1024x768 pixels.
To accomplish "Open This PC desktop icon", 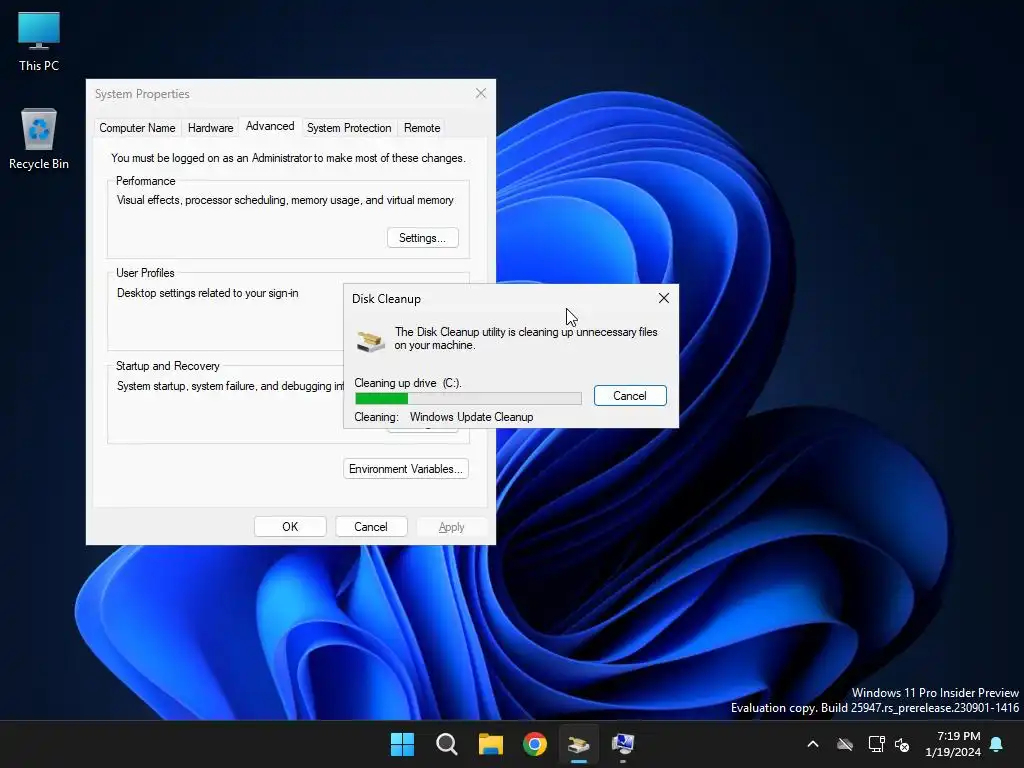I will pyautogui.click(x=39, y=42).
